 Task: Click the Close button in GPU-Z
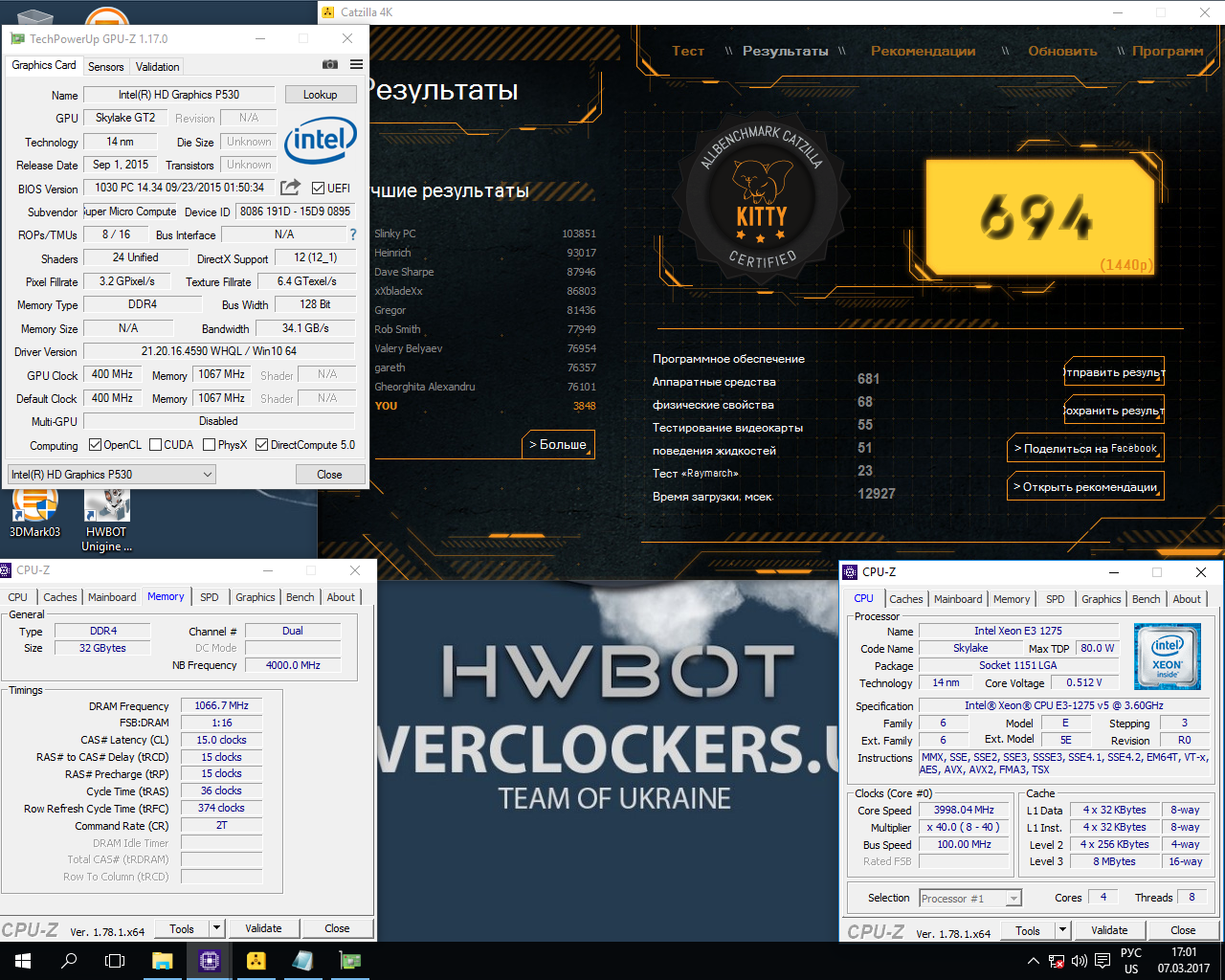[329, 475]
